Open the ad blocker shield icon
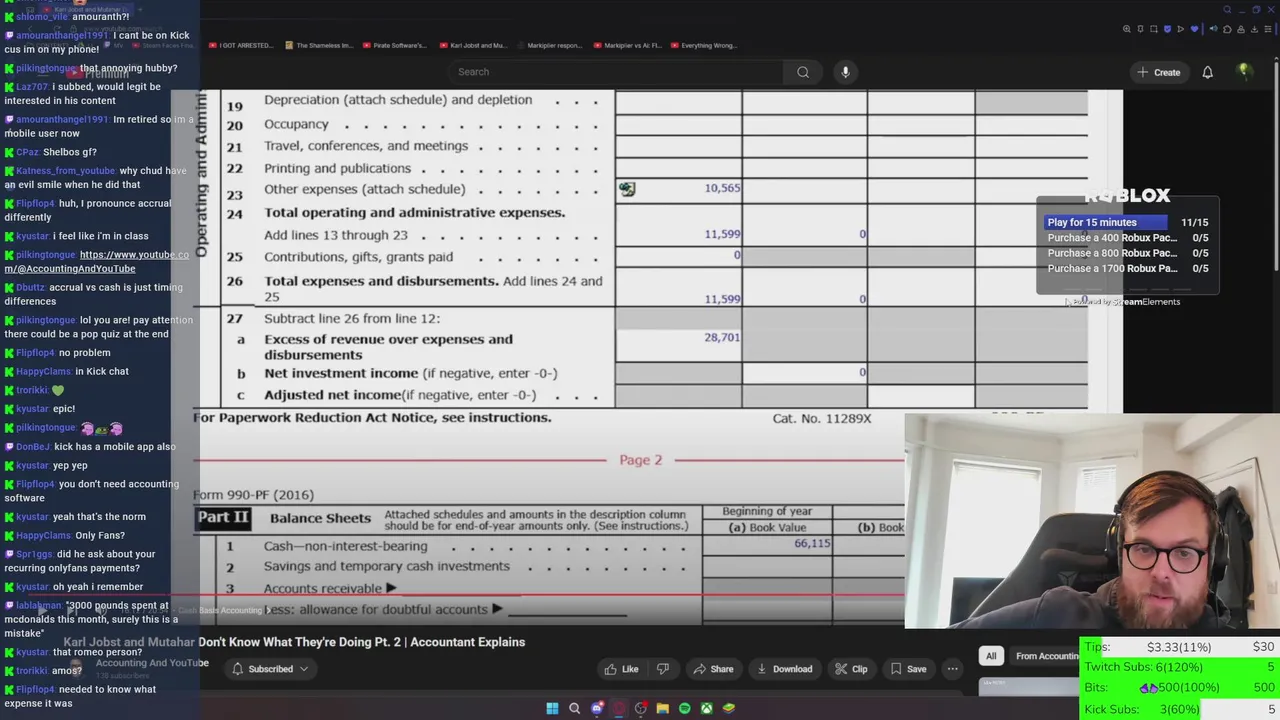The image size is (1280, 720). [x=1167, y=29]
